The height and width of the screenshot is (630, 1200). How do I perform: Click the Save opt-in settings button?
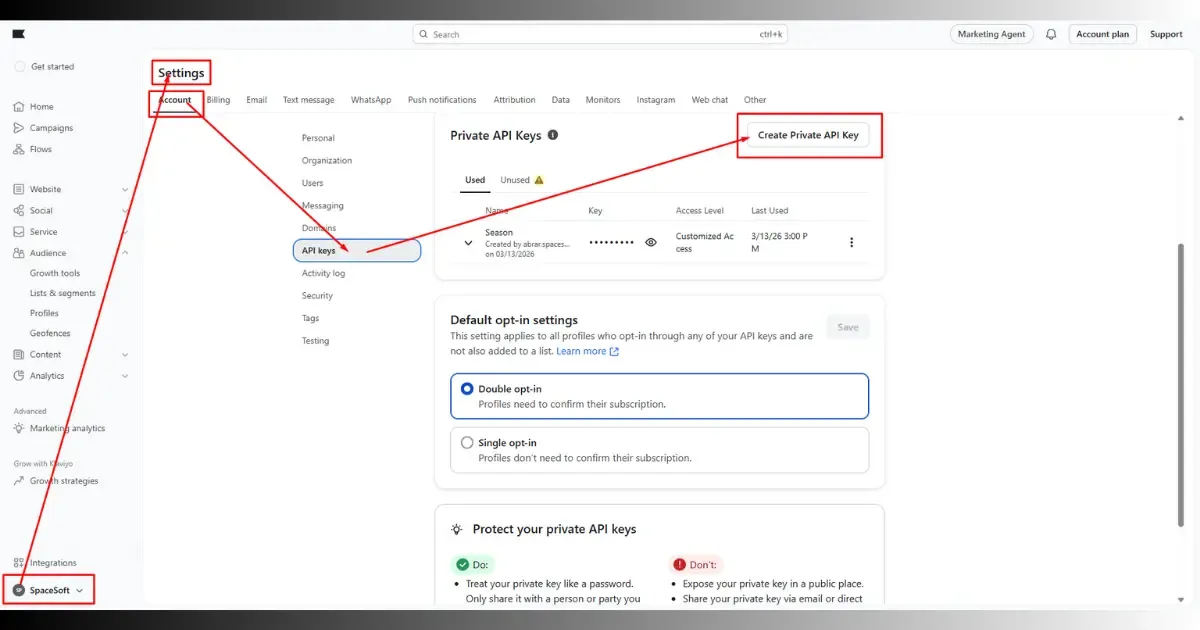pos(848,327)
